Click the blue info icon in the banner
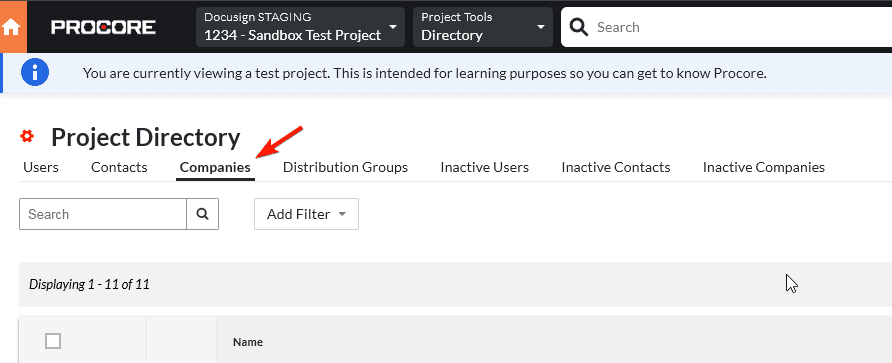Screen dimensions: 892x363 pyautogui.click(x=35, y=73)
